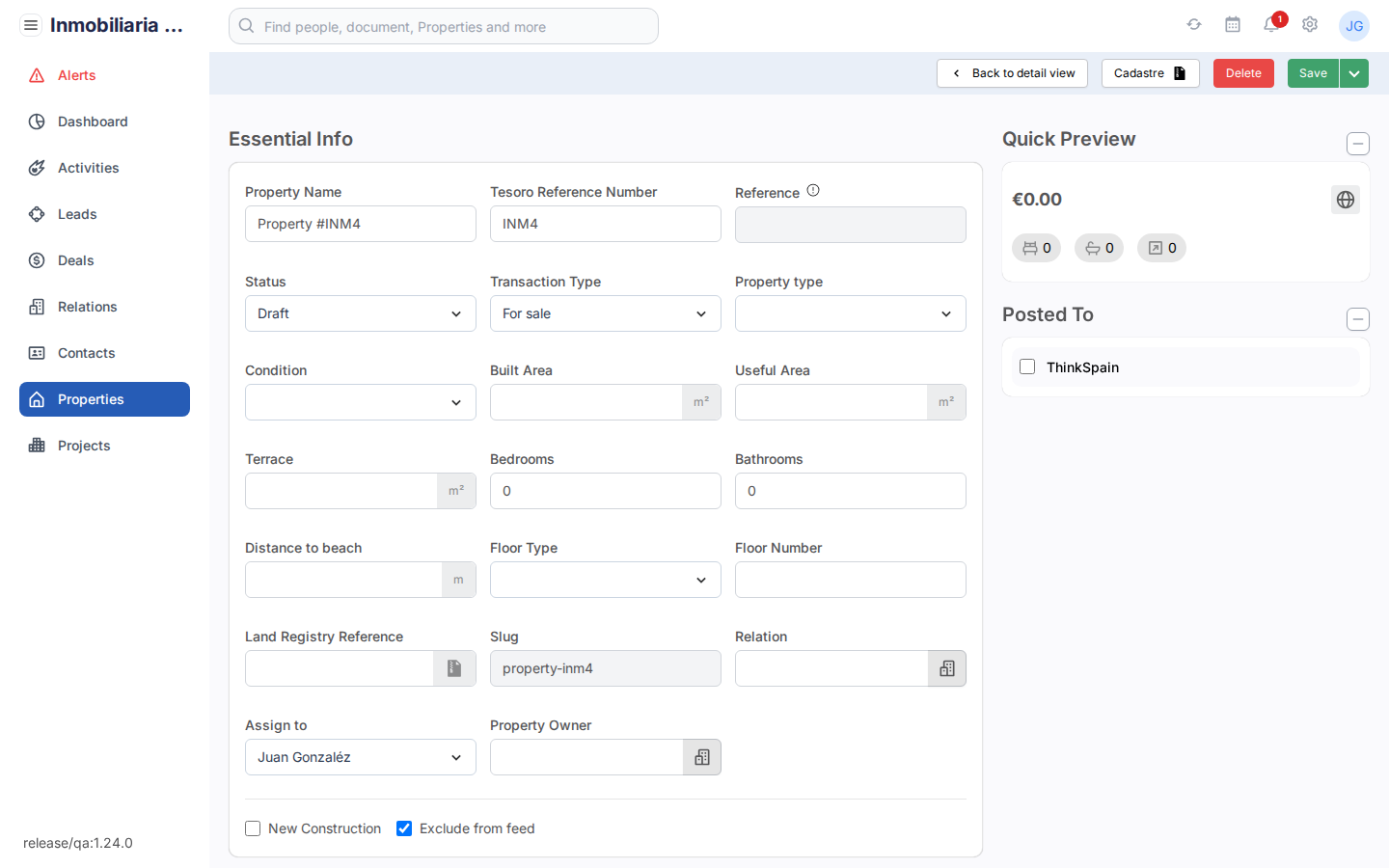Toggle the hamburger menu icon
This screenshot has width=1389, height=868.
point(31,25)
